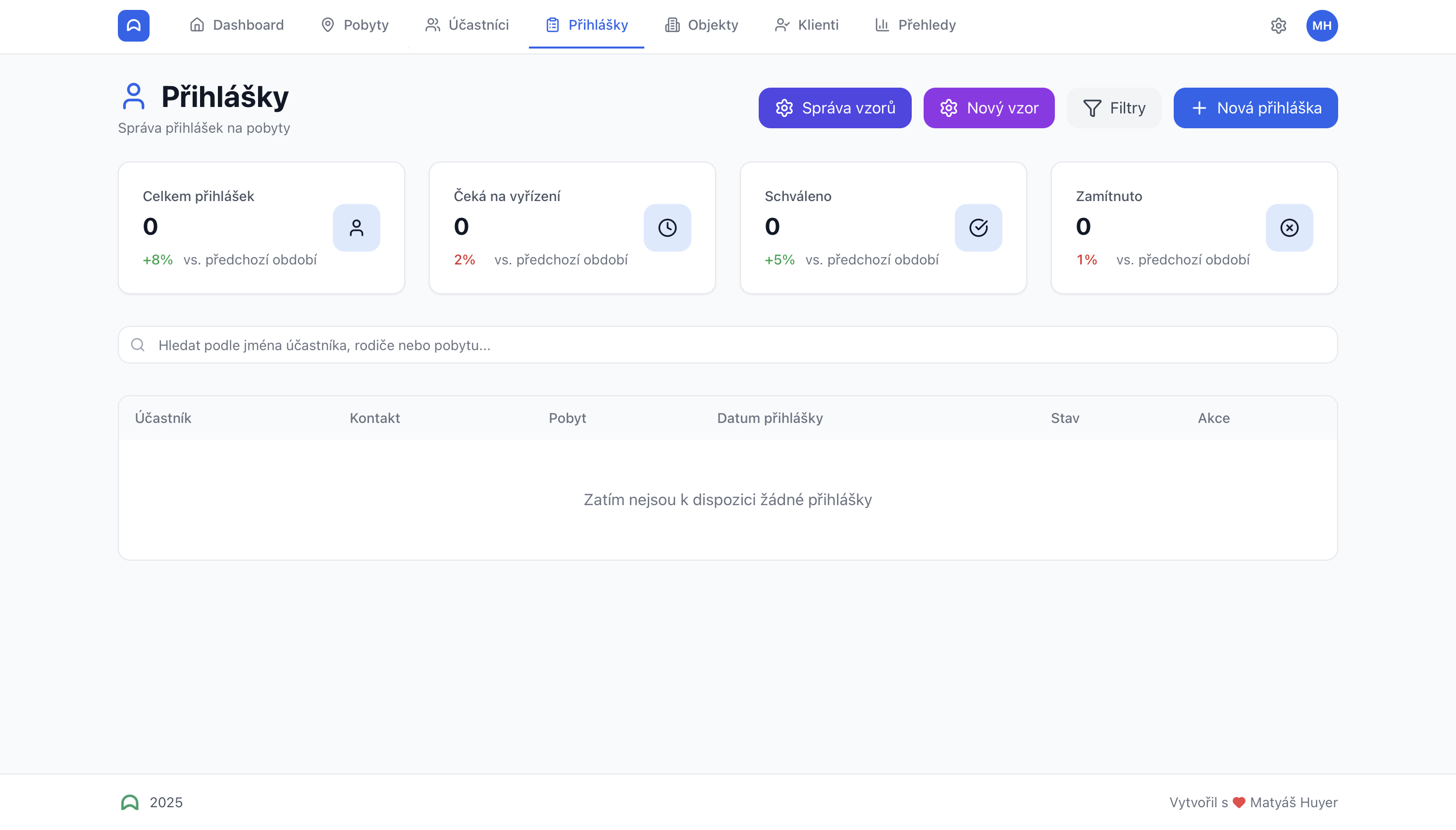
Task: View the Přehledy reports tab
Action: point(915,25)
